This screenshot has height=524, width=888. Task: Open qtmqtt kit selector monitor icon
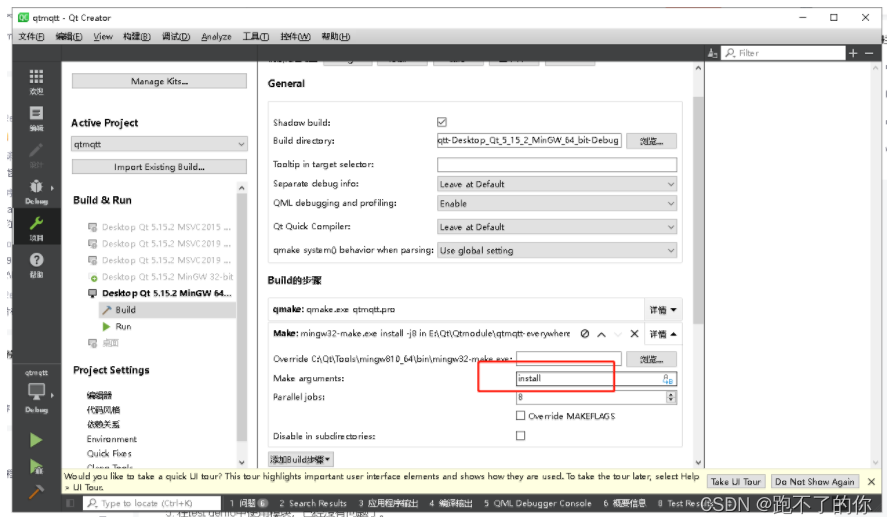point(36,391)
